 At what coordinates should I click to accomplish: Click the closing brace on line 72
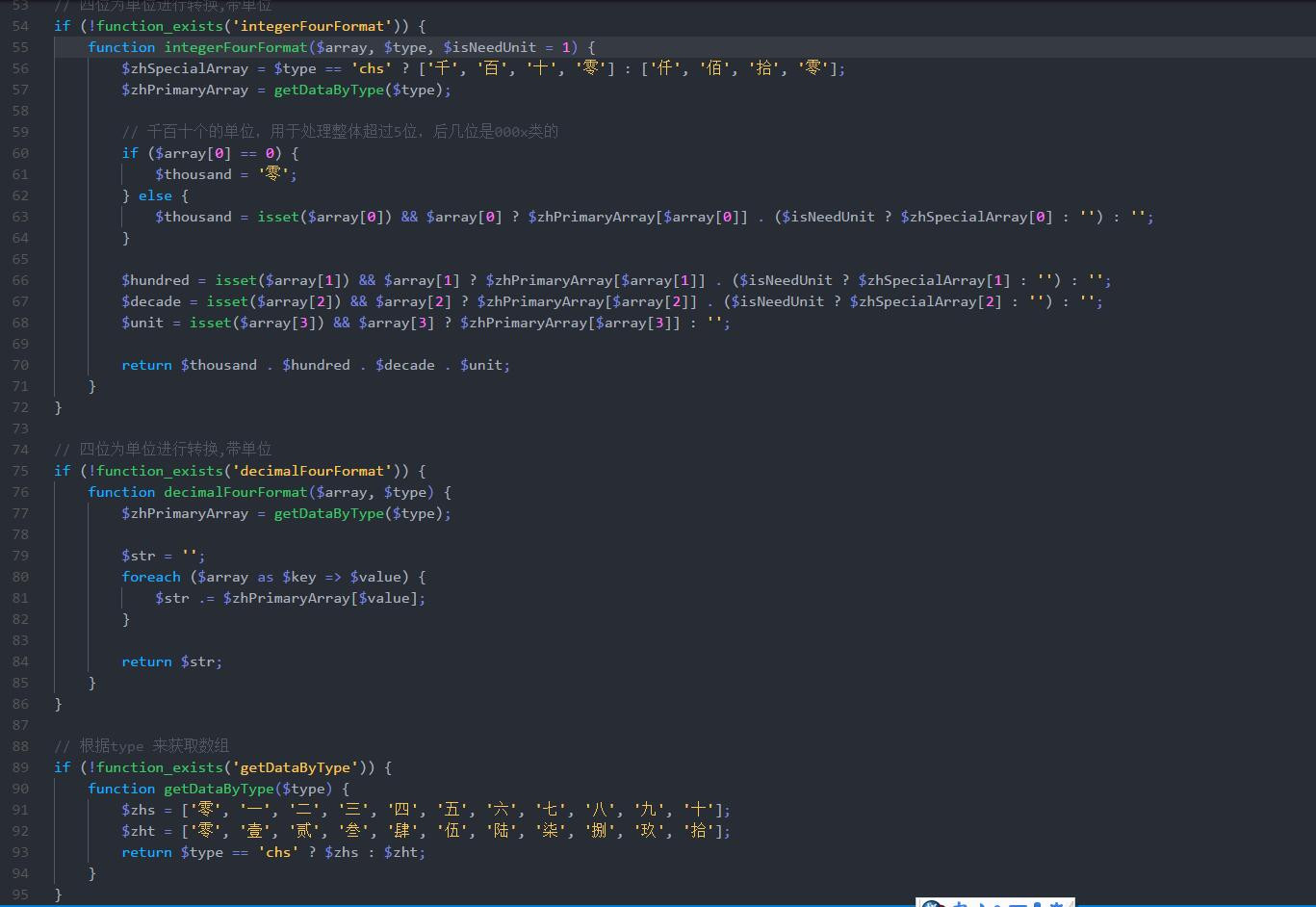pos(58,407)
